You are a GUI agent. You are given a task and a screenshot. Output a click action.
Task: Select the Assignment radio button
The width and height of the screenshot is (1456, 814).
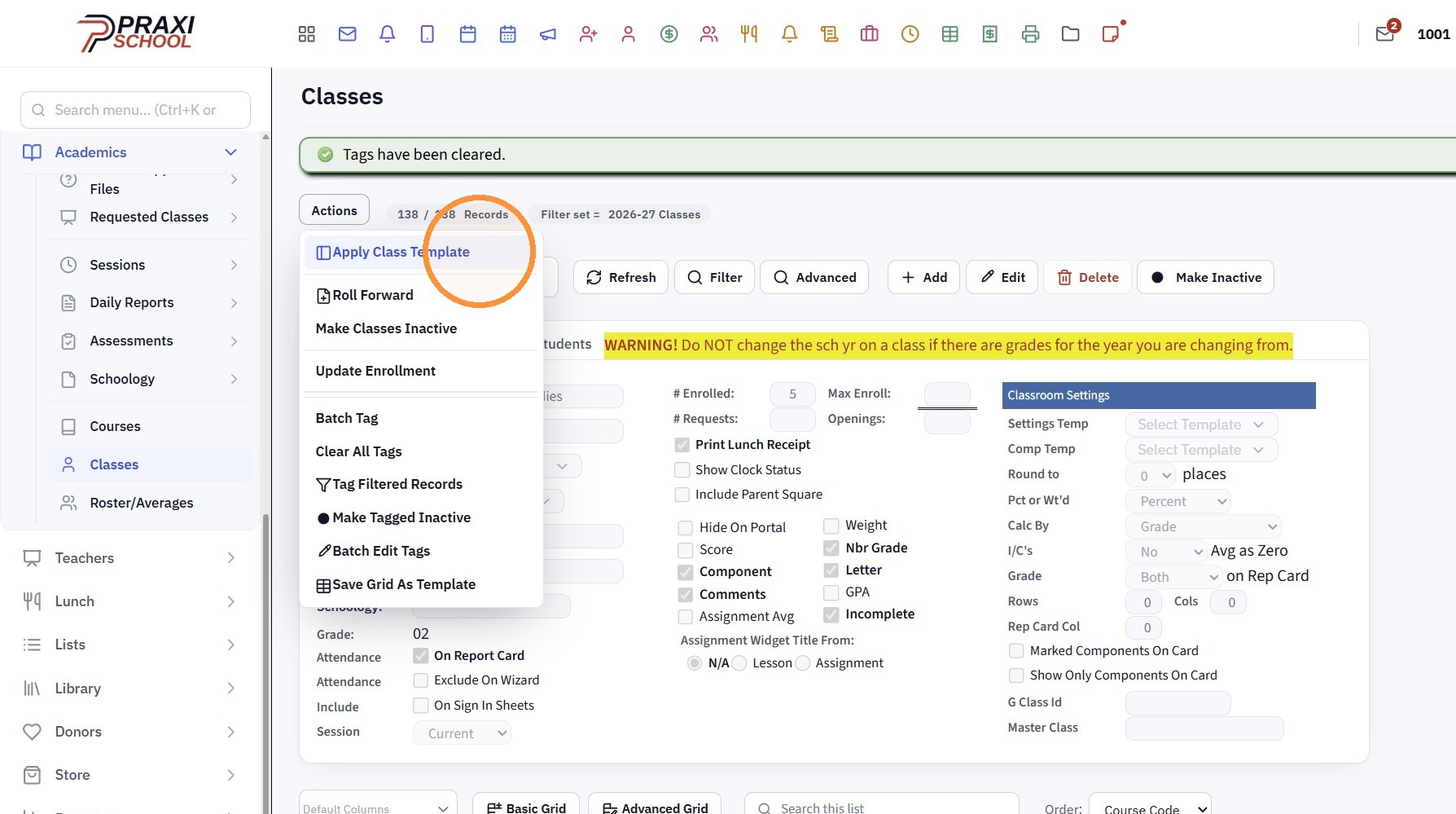803,663
